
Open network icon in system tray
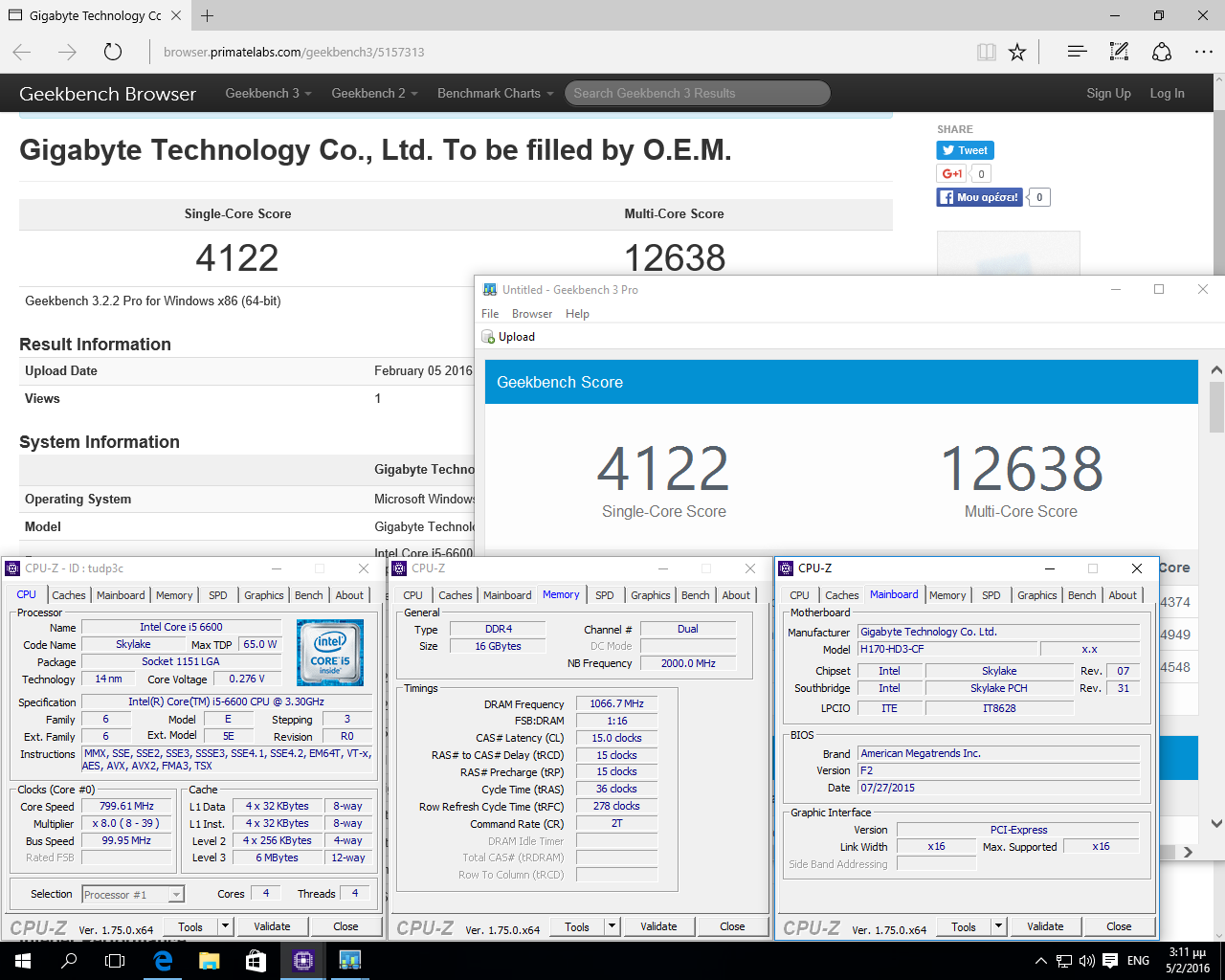tap(1064, 961)
